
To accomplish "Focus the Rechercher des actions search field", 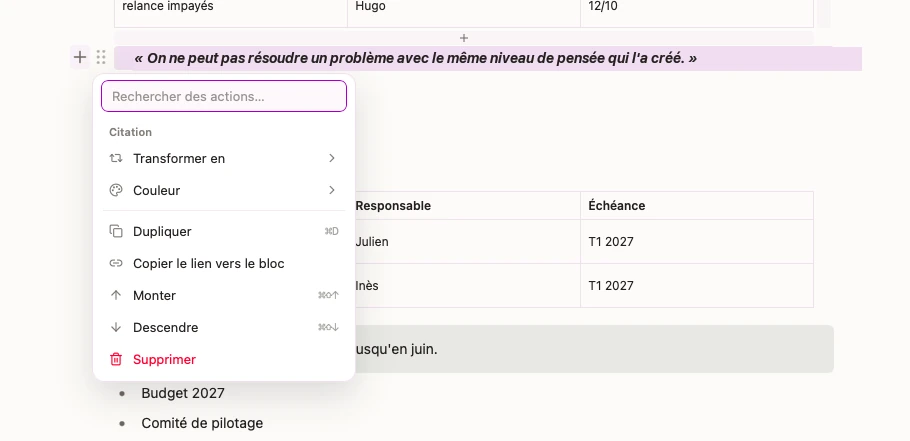I will pos(224,96).
